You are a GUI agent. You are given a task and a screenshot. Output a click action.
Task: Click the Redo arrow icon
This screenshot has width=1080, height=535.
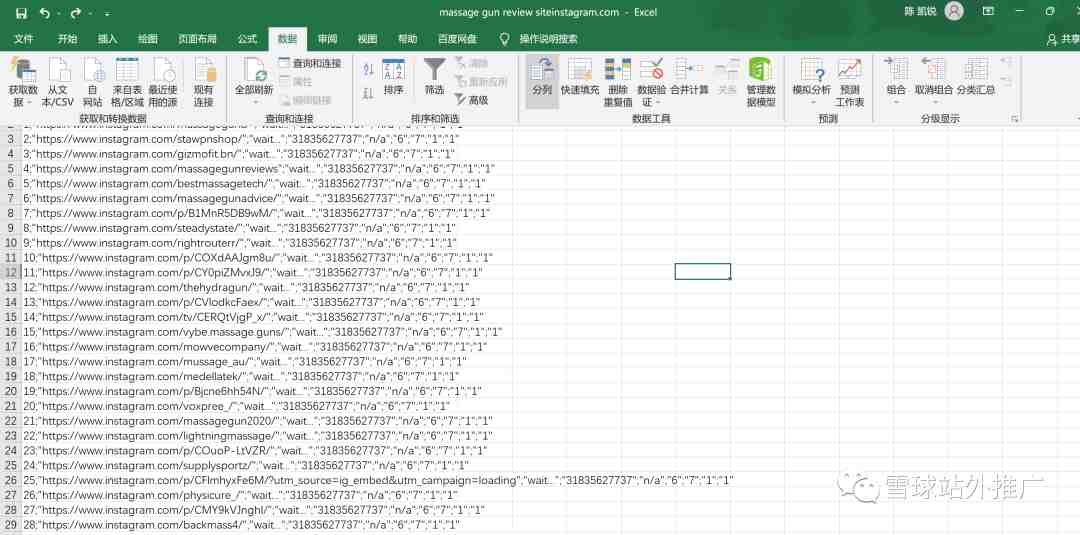75,12
